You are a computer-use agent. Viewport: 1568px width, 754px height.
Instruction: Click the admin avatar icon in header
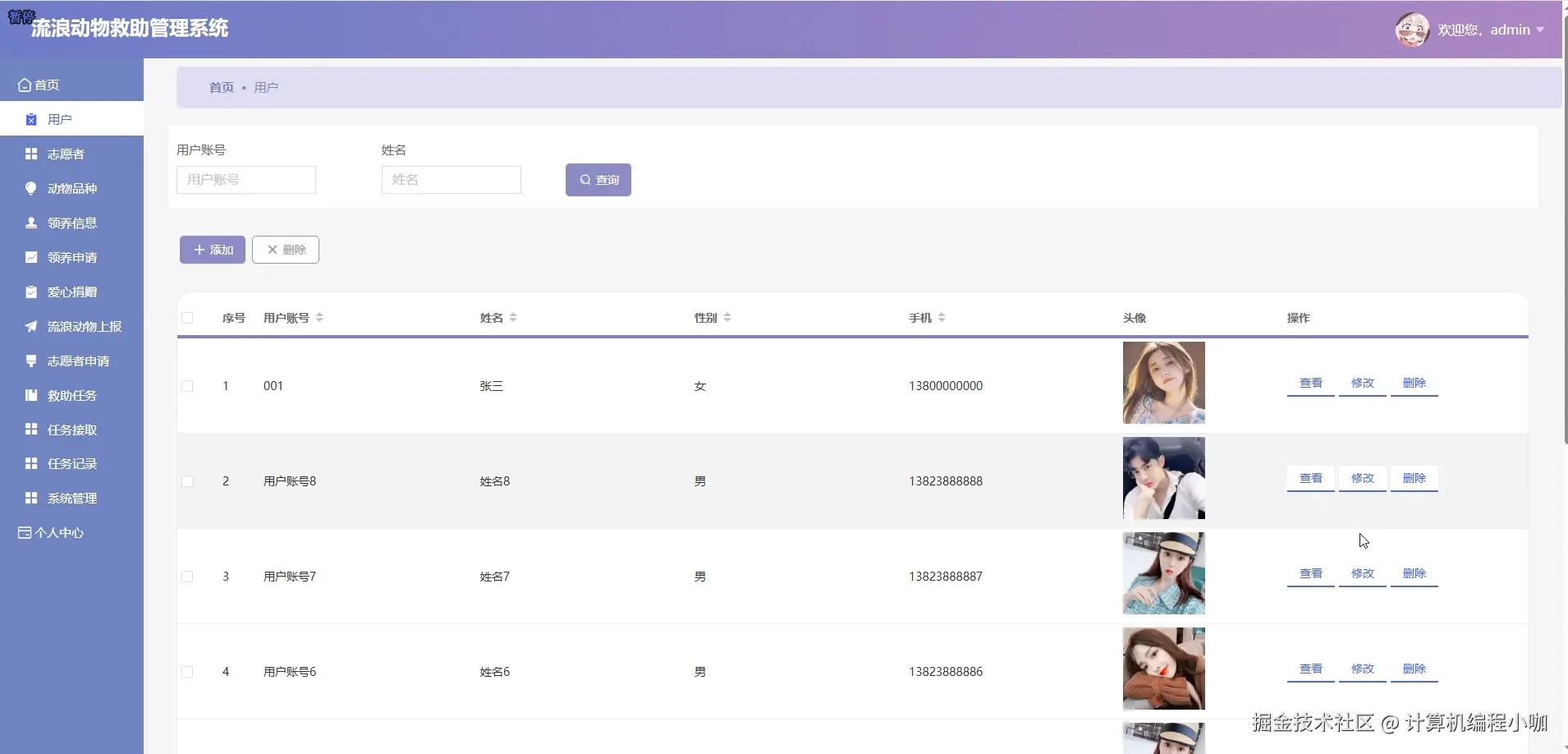point(1412,30)
